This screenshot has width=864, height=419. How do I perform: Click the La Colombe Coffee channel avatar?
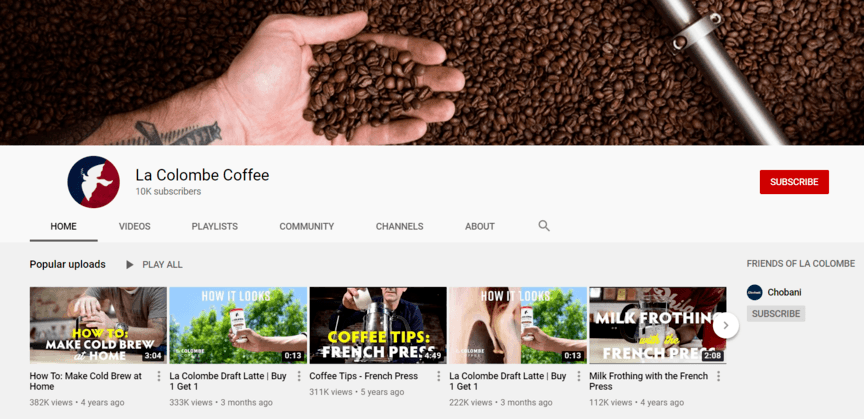(x=93, y=182)
